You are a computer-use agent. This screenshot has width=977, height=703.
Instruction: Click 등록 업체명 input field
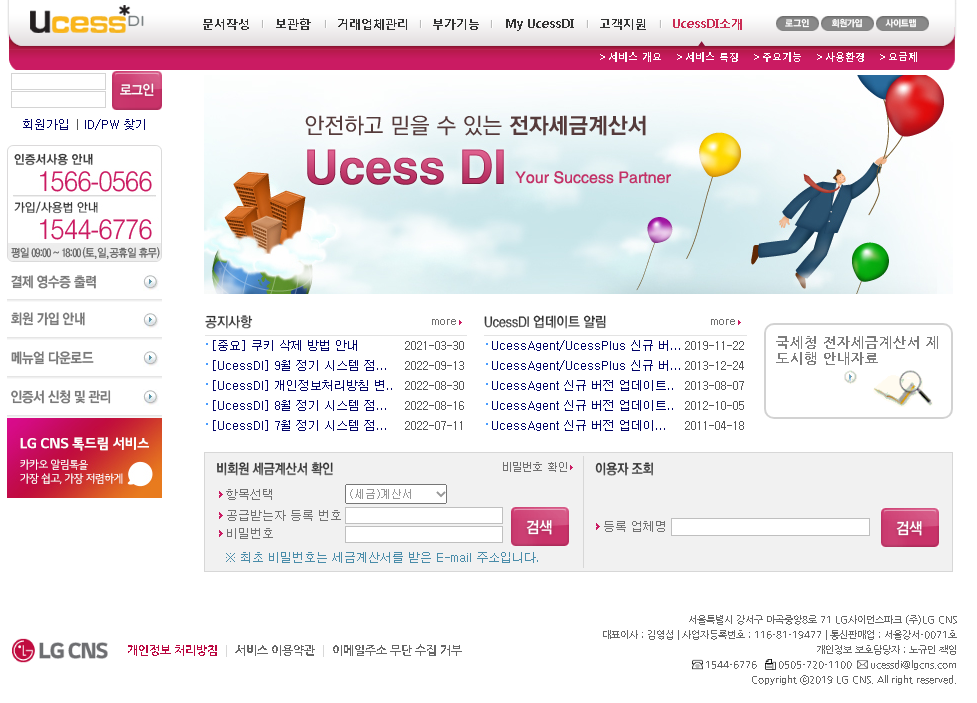[x=770, y=527]
